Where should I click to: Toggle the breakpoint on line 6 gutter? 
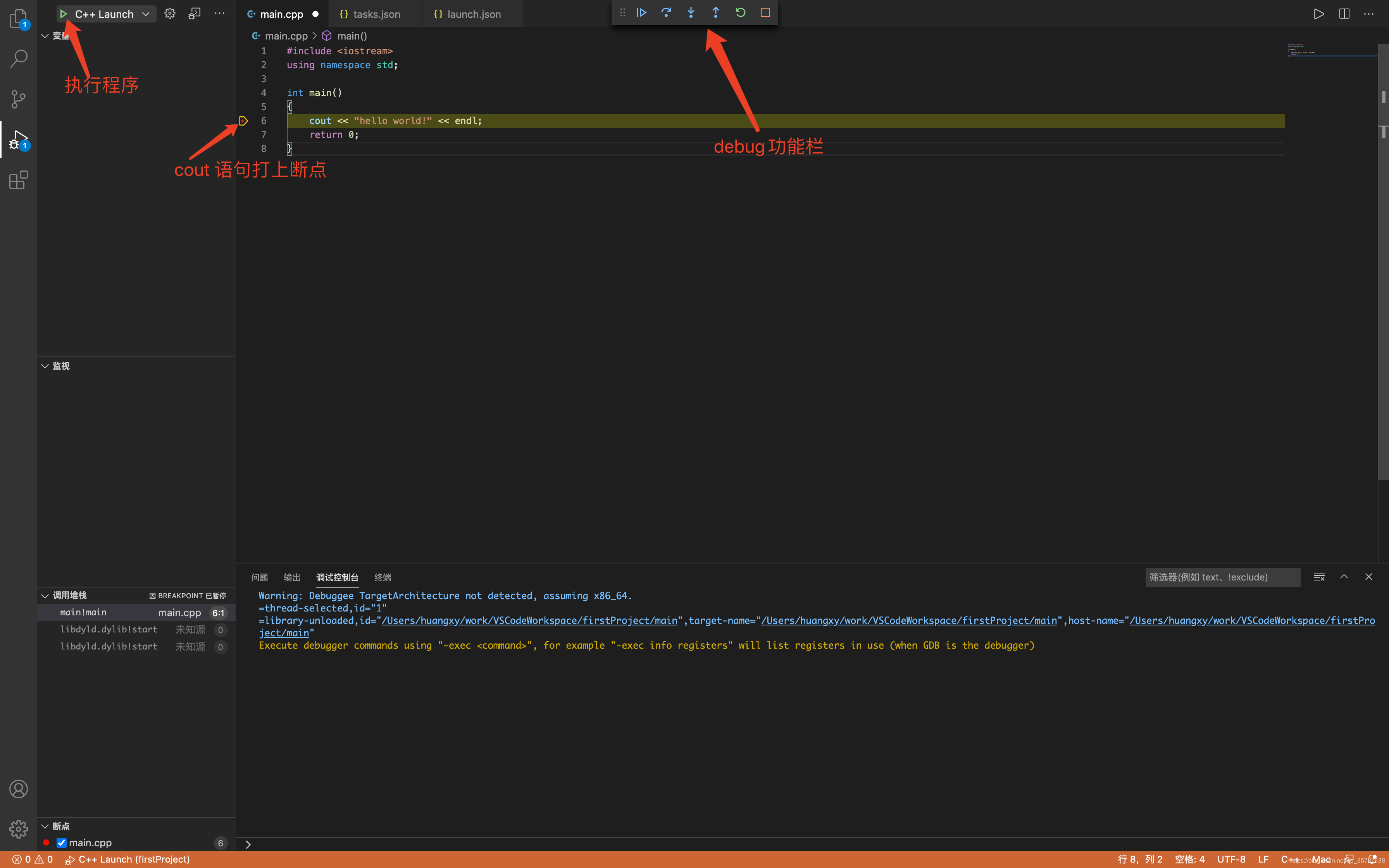click(243, 121)
